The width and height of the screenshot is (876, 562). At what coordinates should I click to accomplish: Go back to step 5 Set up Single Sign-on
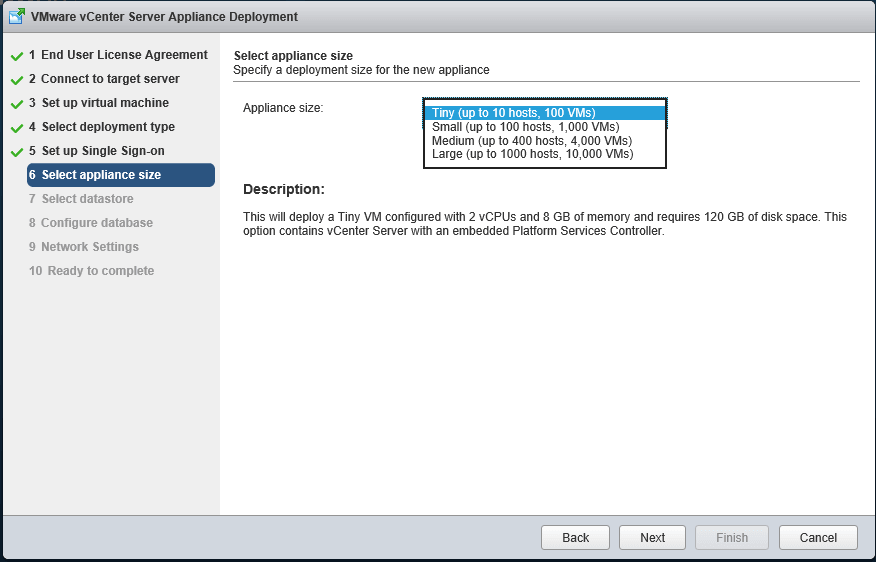(x=97, y=151)
